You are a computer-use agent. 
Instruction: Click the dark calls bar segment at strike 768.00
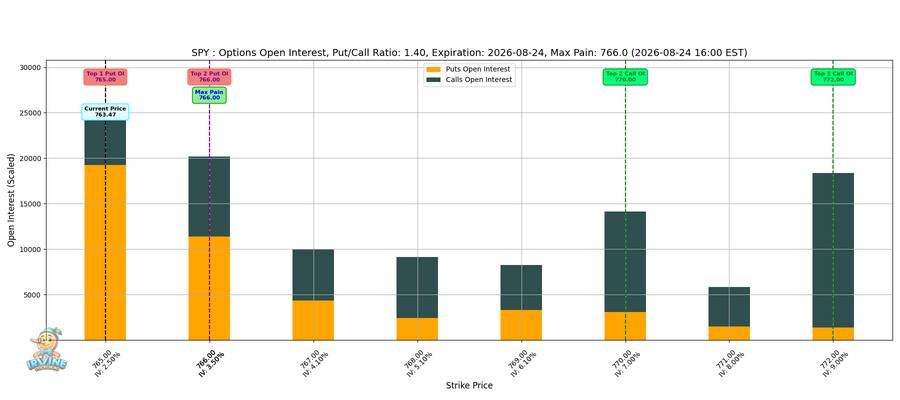click(x=417, y=288)
